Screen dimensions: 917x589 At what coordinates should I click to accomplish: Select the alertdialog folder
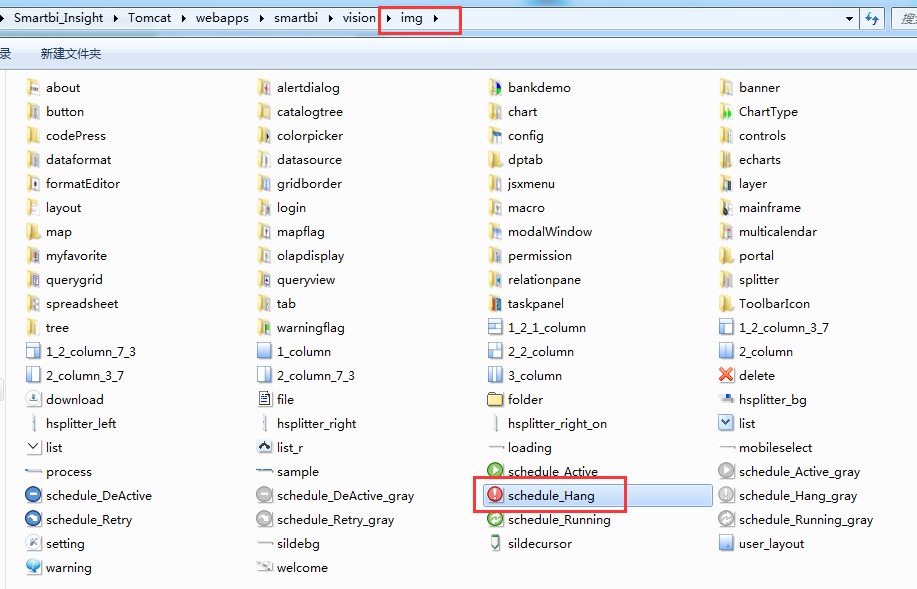[x=298, y=88]
